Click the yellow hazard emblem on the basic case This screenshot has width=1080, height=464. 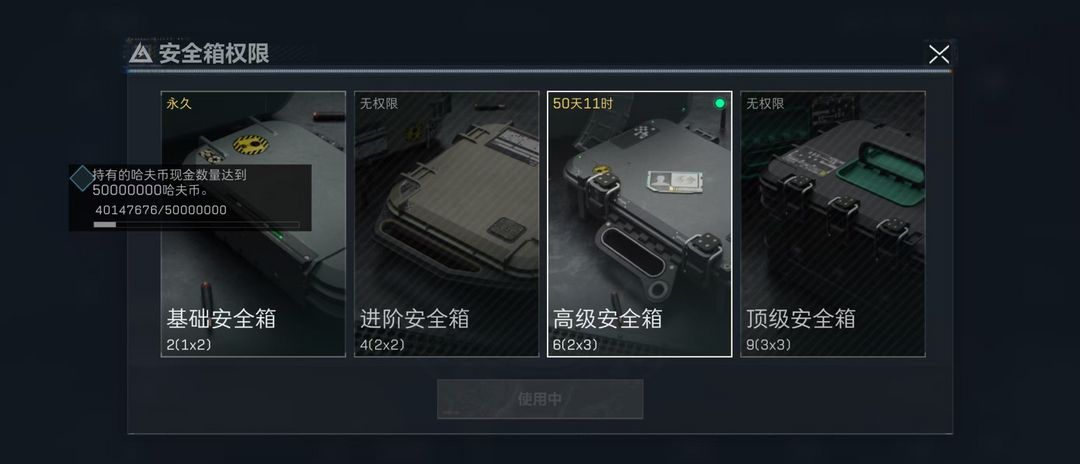(251, 145)
